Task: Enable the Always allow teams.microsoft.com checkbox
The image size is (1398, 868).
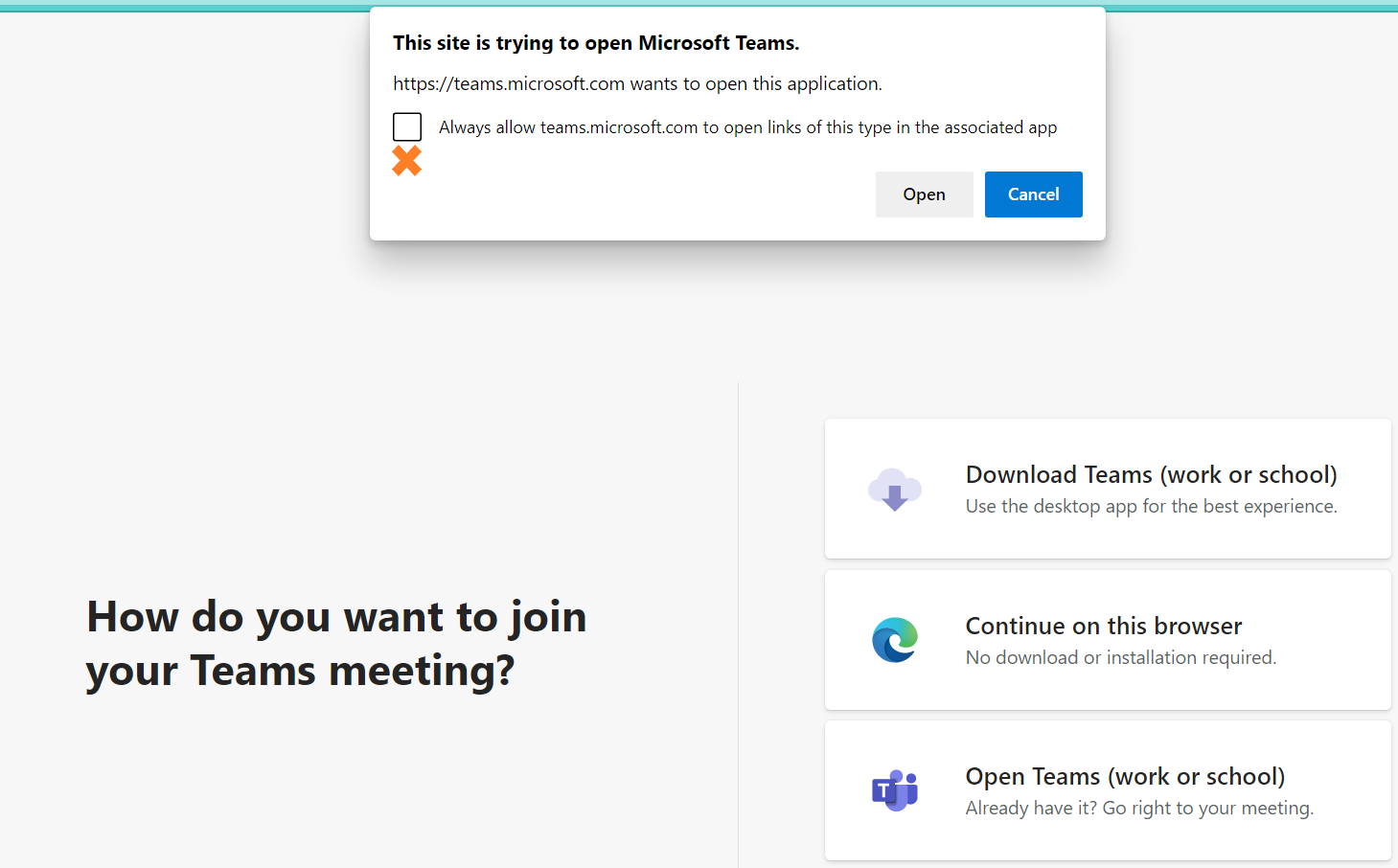Action: tap(407, 126)
